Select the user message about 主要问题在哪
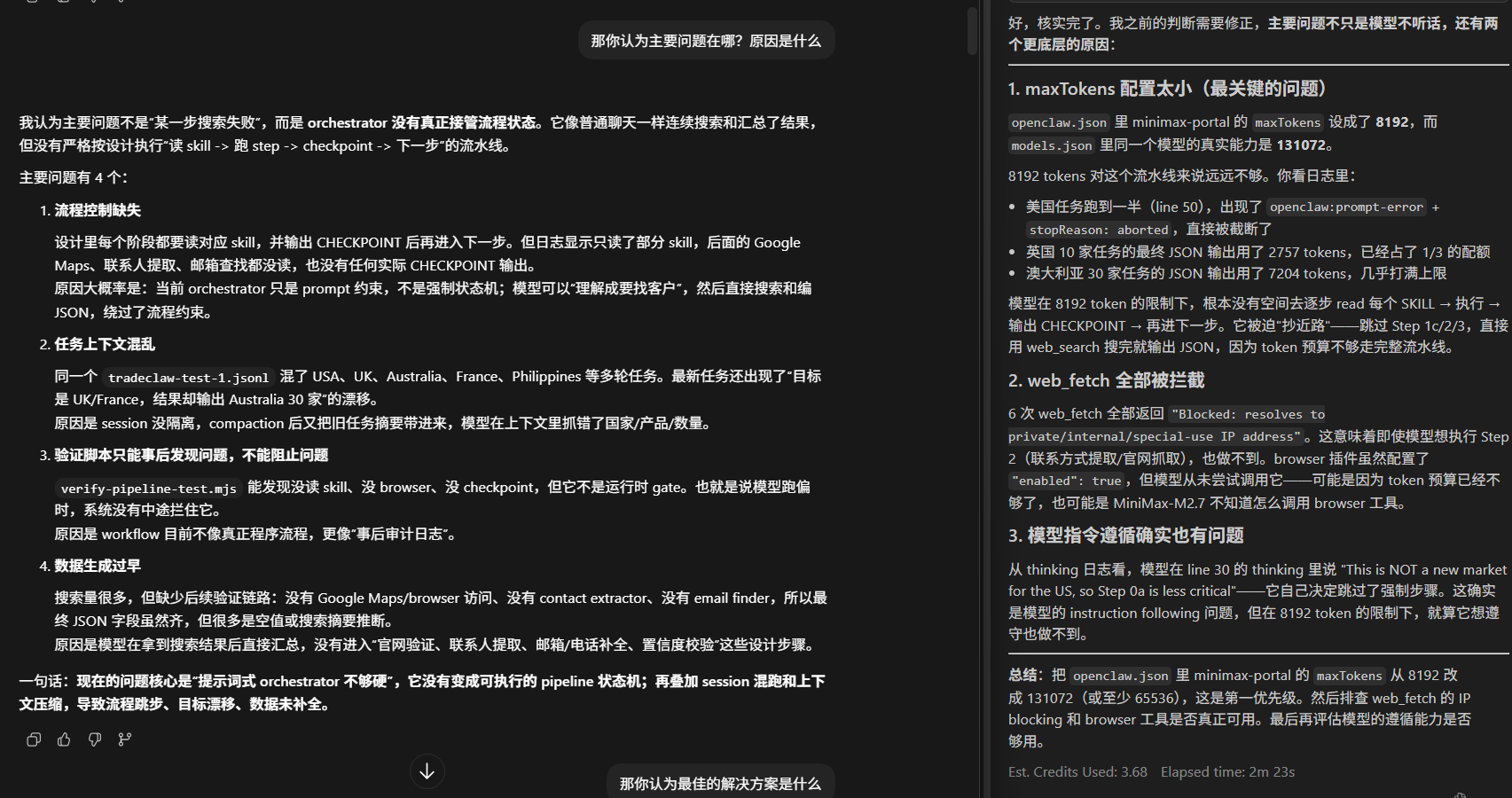Viewport: 1512px width, 798px height. point(706,41)
